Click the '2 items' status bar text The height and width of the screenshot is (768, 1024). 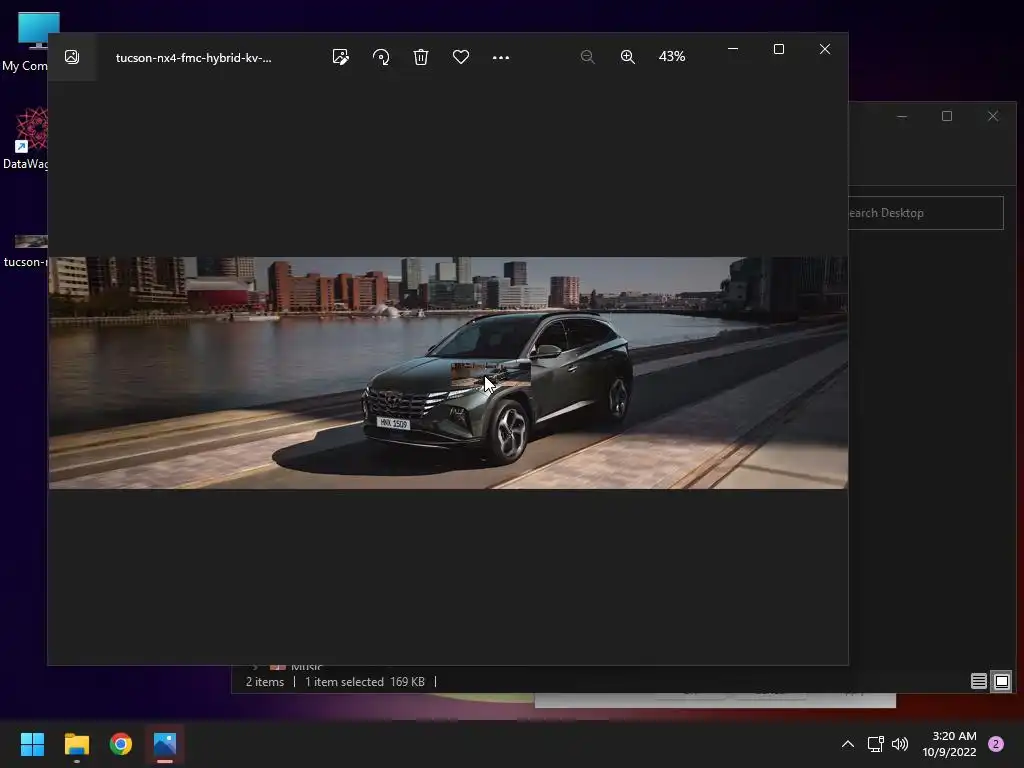pyautogui.click(x=264, y=682)
